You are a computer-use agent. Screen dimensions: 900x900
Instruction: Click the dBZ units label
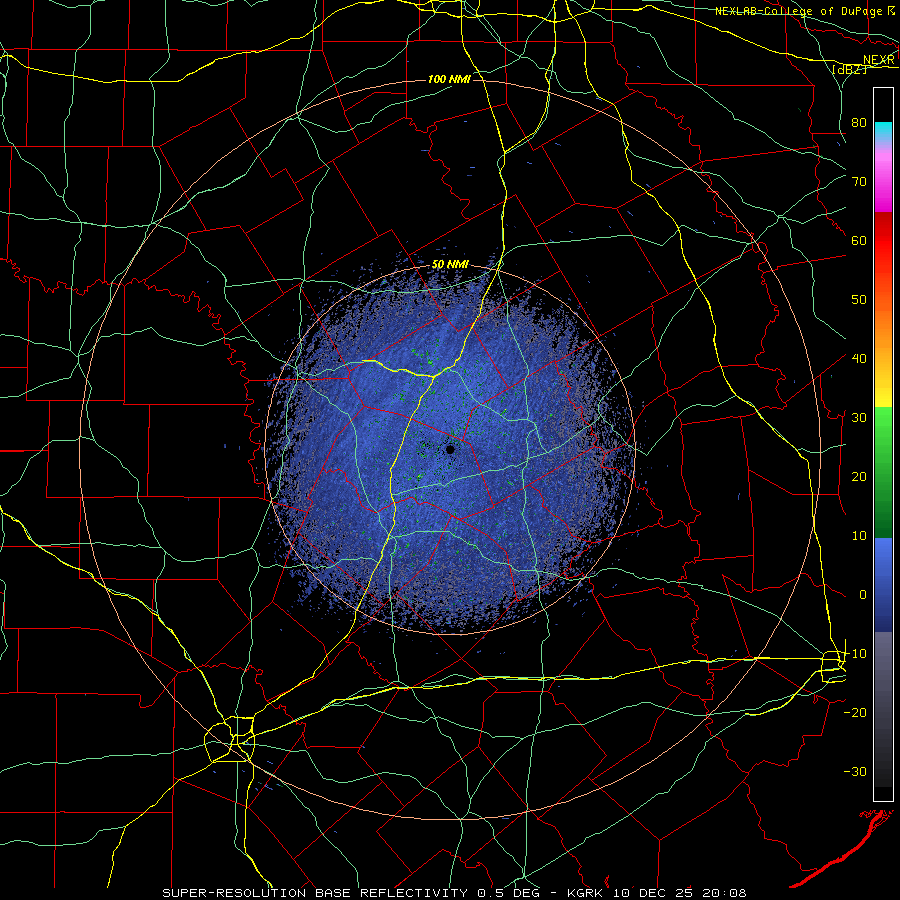[x=849, y=69]
